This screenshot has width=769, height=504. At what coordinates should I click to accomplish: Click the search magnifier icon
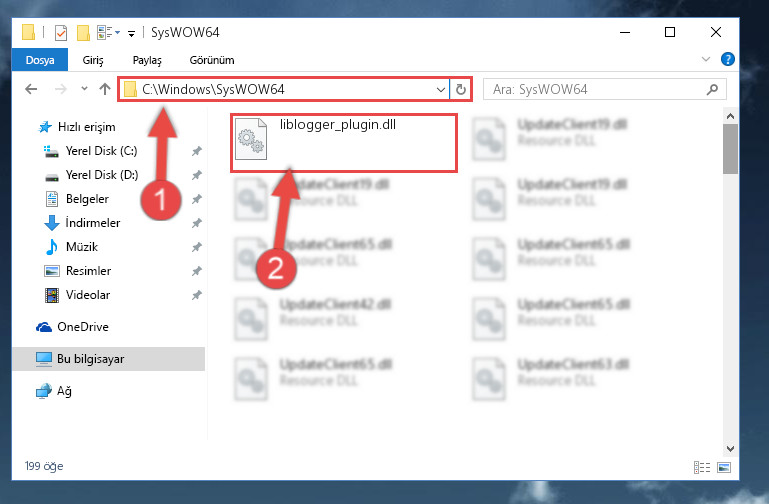coord(712,89)
